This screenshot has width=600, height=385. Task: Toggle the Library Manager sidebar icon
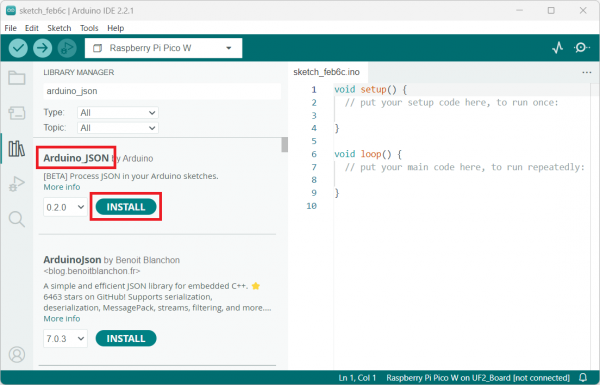17,148
